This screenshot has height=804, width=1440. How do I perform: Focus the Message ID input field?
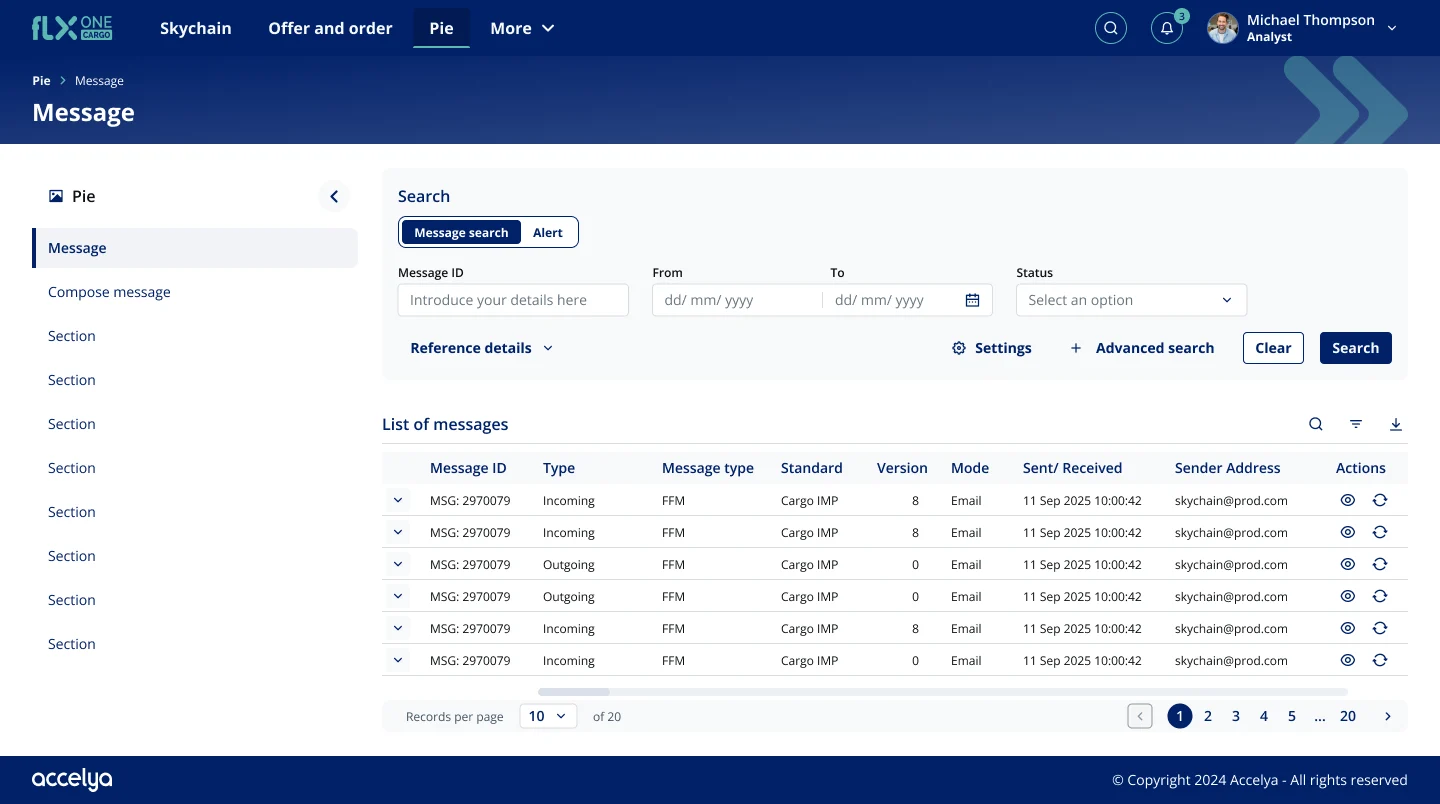(x=513, y=300)
